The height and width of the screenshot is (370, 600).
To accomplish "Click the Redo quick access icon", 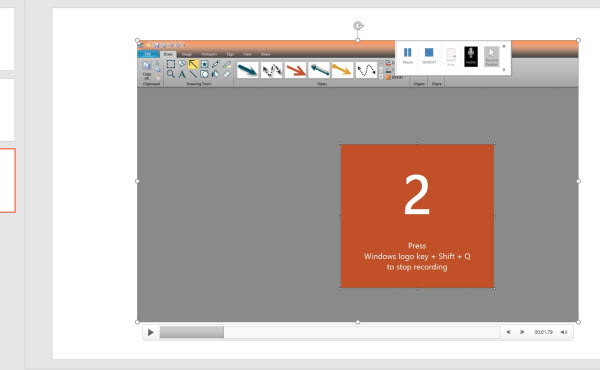I will (178, 45).
